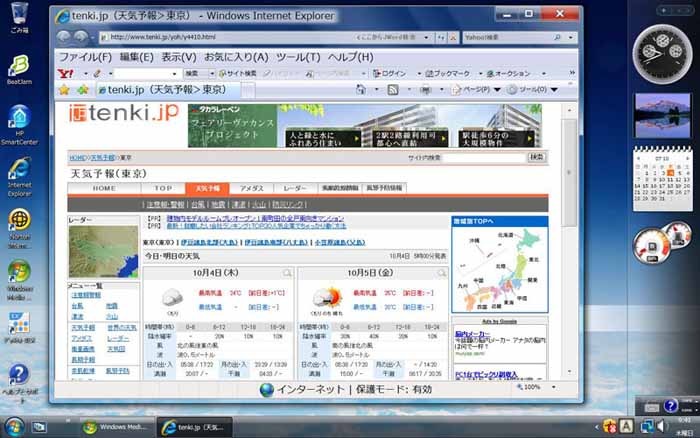Click the pencil icon on the Yahoo toolbar
700x438 pixels.
tap(97, 74)
